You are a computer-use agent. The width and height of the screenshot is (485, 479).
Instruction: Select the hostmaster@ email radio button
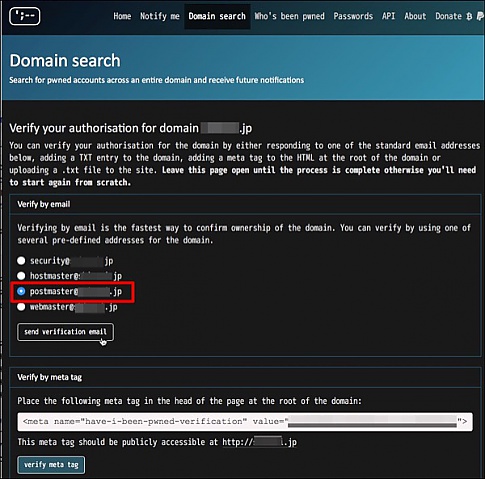[21, 276]
